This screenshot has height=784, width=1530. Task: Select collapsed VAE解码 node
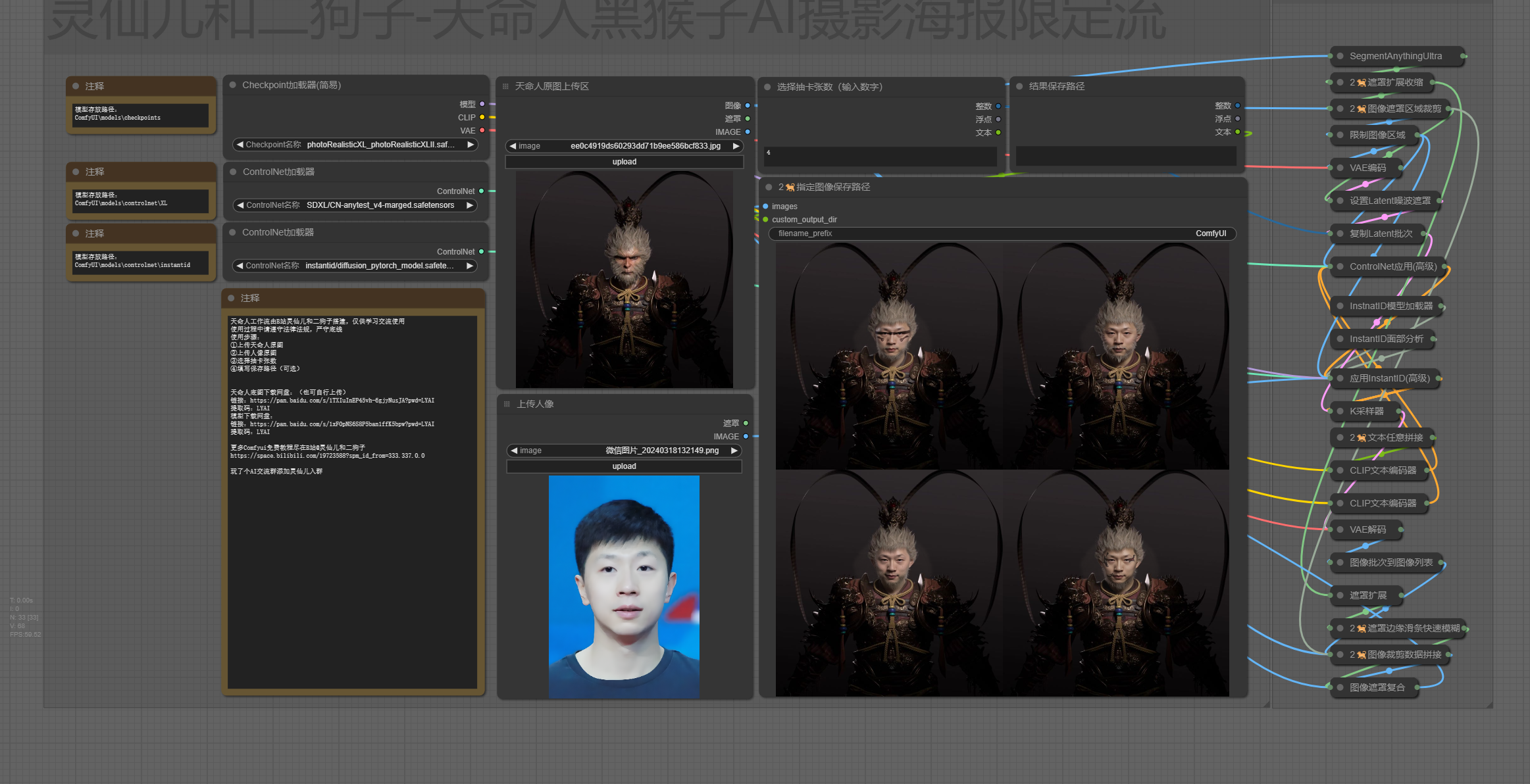pyautogui.click(x=1367, y=529)
